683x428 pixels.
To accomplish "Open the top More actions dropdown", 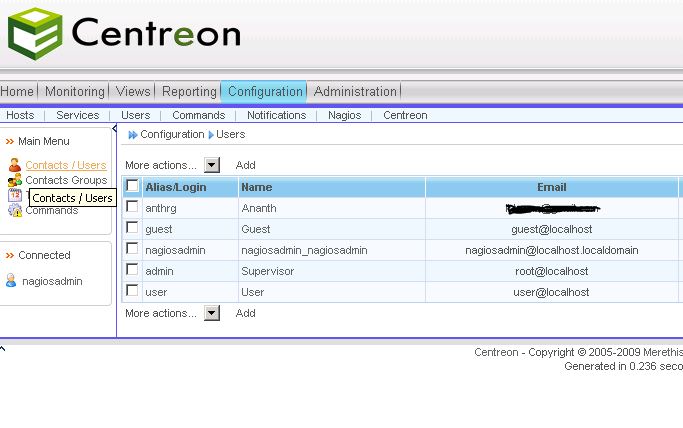I will click(212, 165).
